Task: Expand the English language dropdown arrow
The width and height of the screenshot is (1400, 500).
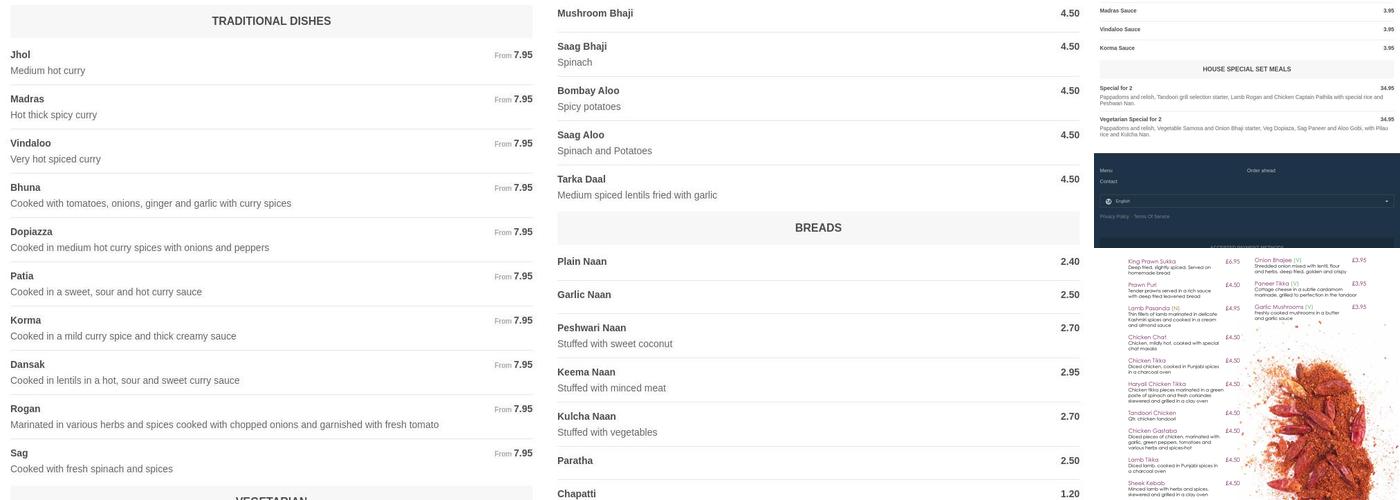Action: point(1386,201)
